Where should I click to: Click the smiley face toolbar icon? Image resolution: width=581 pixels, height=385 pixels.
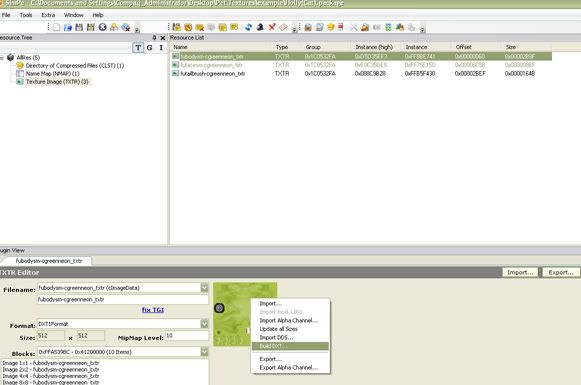[331, 27]
